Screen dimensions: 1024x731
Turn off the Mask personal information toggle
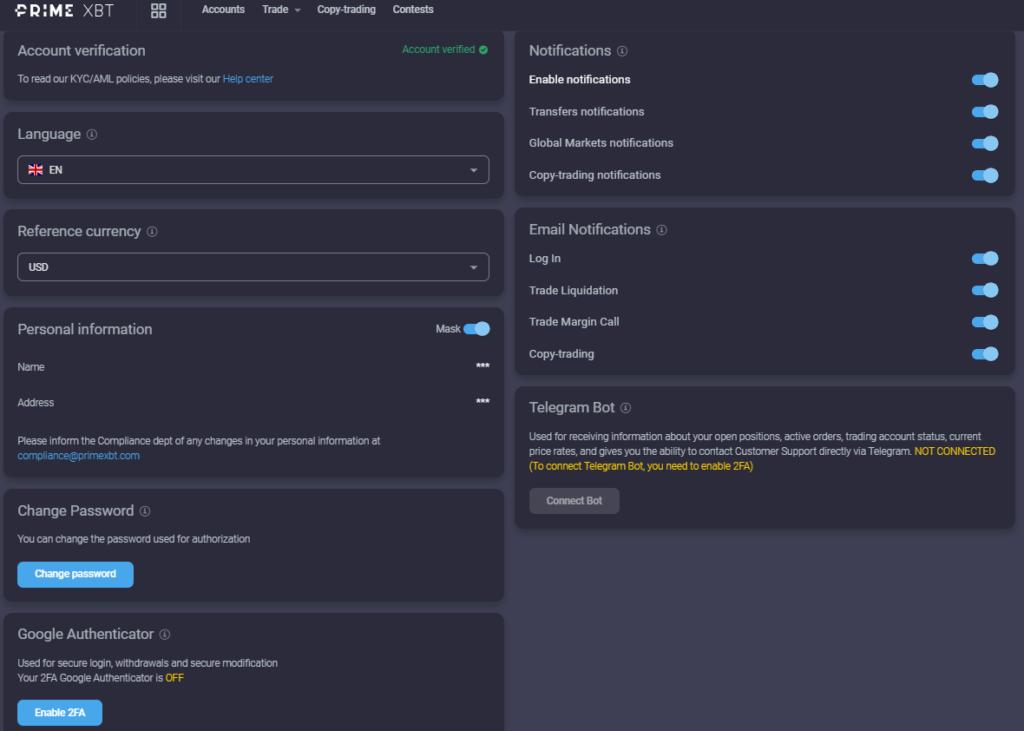click(477, 328)
